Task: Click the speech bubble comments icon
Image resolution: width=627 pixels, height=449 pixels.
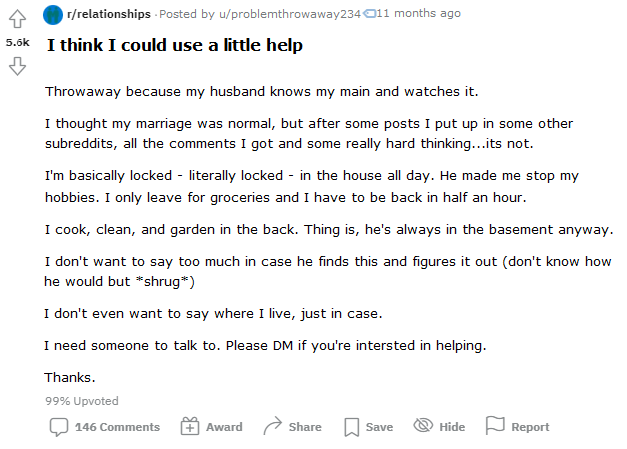Action: (x=59, y=427)
